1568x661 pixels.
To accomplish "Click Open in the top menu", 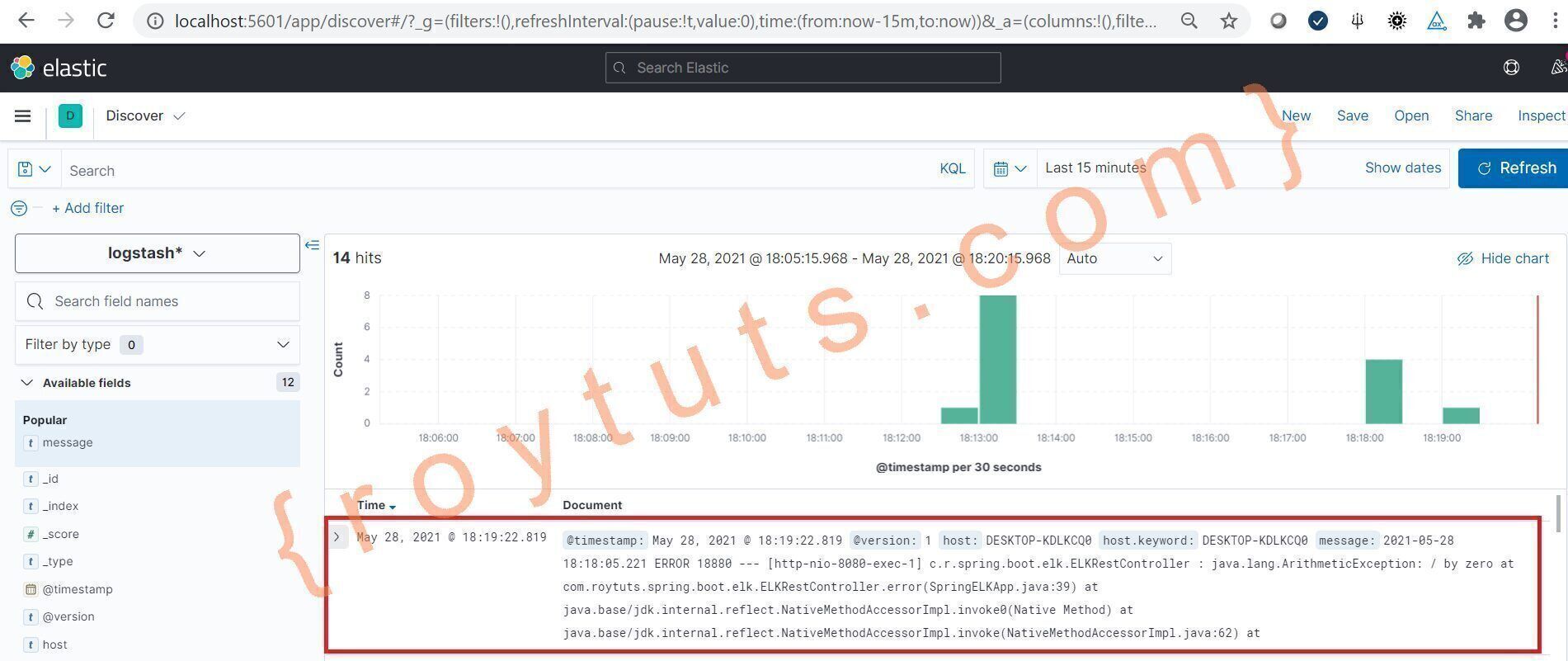I will point(1411,116).
